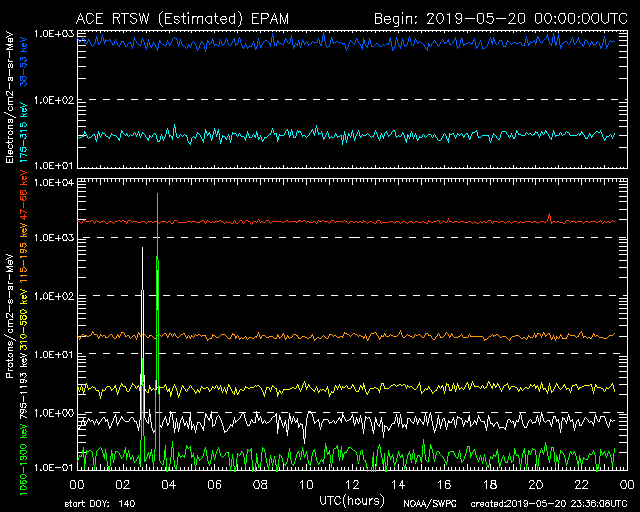Click the tallest white proton spike peak
This screenshot has width=640, height=512.
(157, 196)
